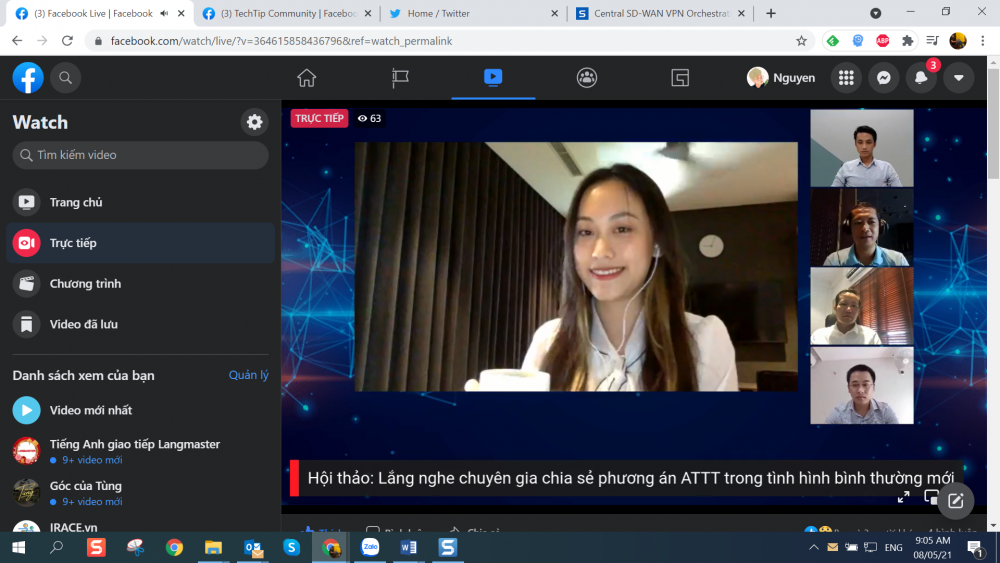The image size is (1000, 563).
Task: Show hidden system tray icons chevron
Action: click(x=814, y=547)
